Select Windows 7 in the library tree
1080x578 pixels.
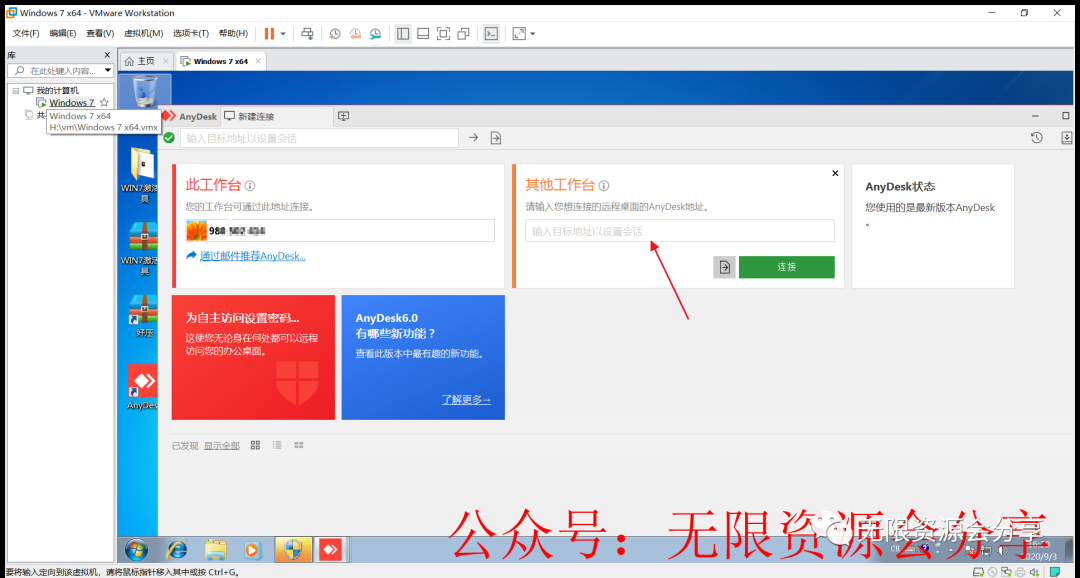coord(72,103)
